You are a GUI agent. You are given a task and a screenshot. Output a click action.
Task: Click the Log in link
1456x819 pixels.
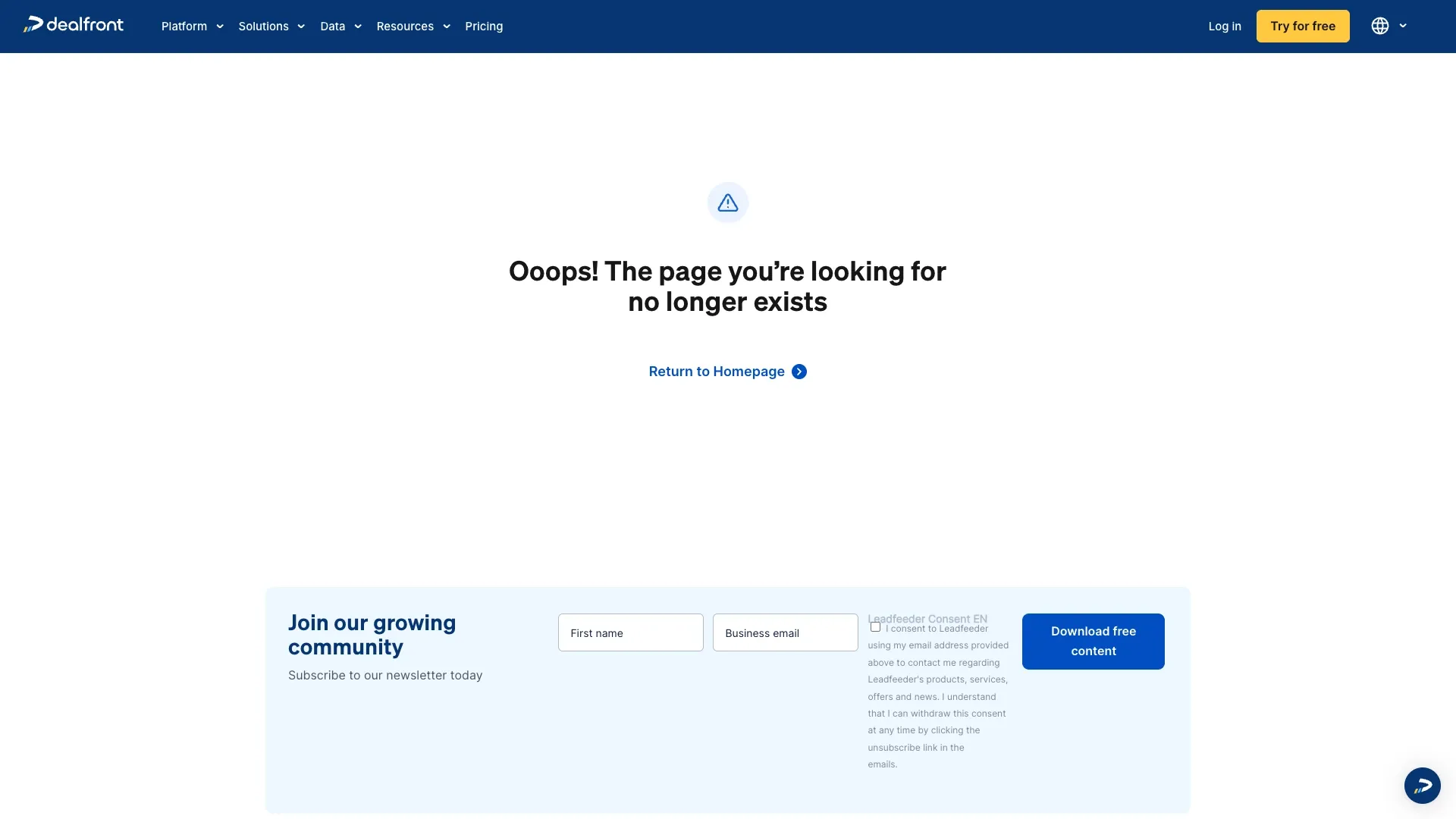click(x=1225, y=27)
